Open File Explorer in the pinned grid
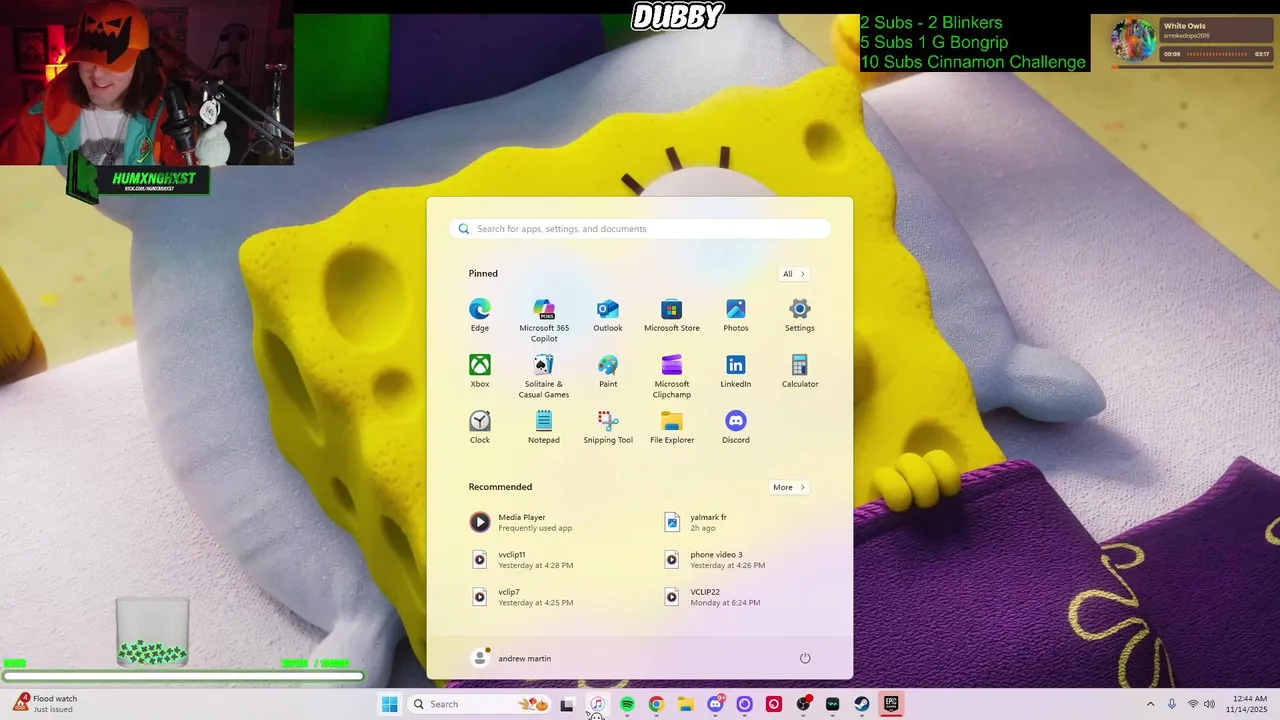This screenshot has width=1280, height=720. point(672,427)
